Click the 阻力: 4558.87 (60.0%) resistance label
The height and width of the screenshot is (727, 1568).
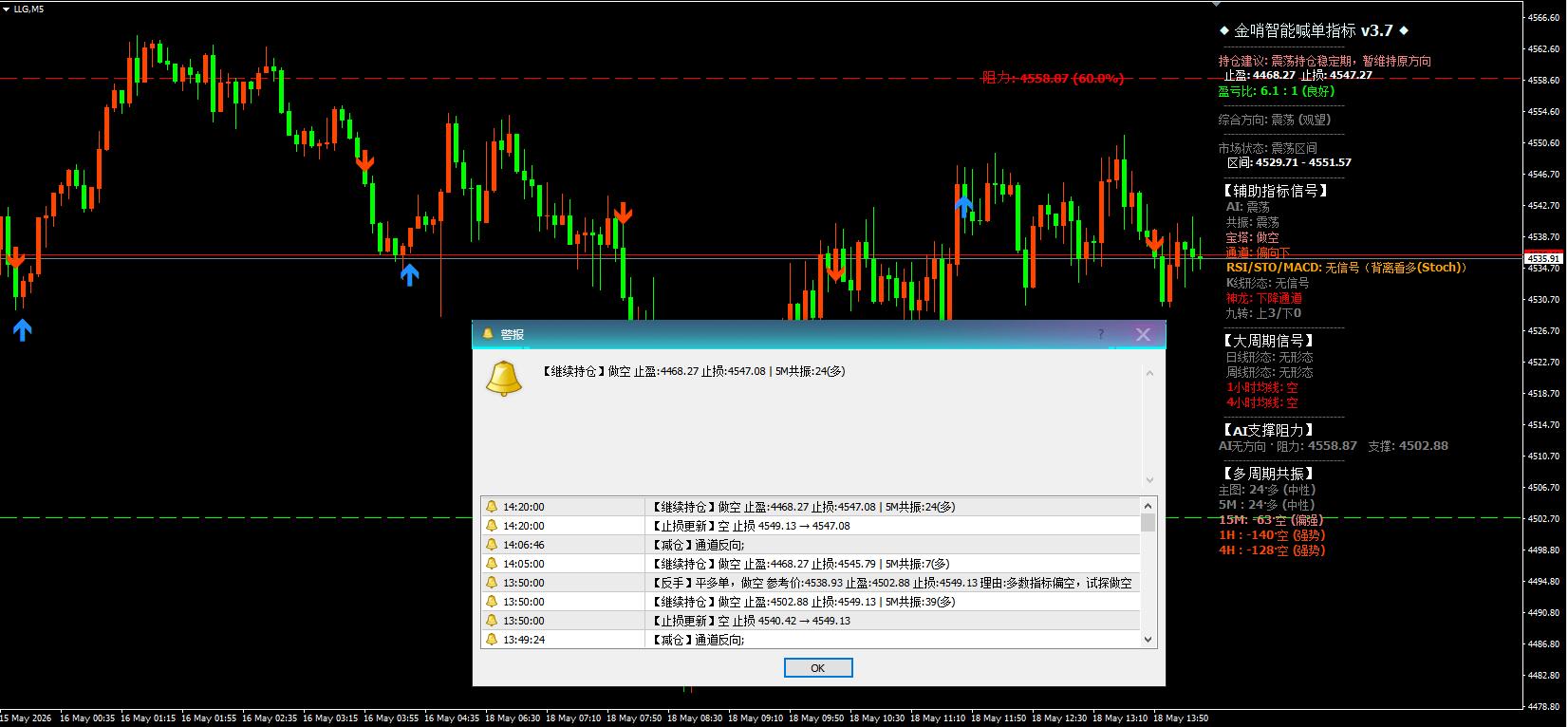coord(1053,78)
